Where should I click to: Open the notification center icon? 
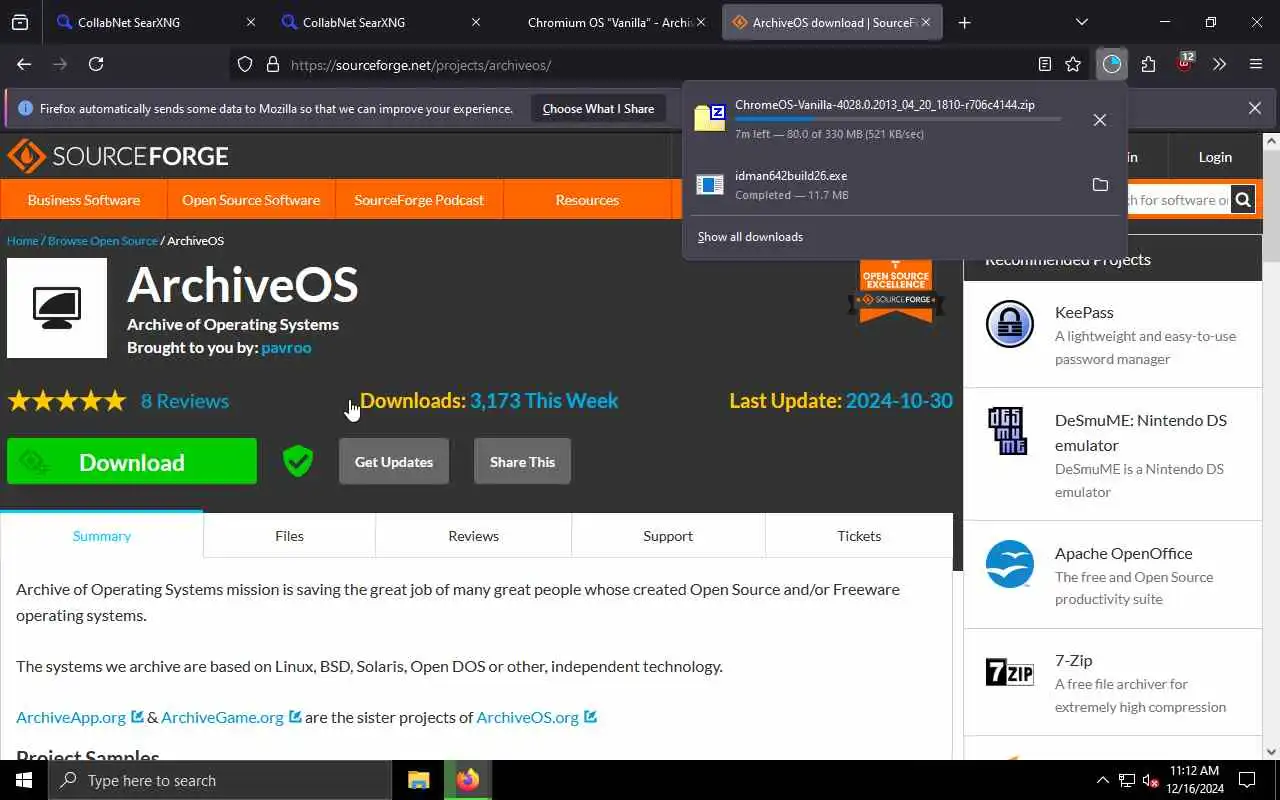pos(1247,780)
